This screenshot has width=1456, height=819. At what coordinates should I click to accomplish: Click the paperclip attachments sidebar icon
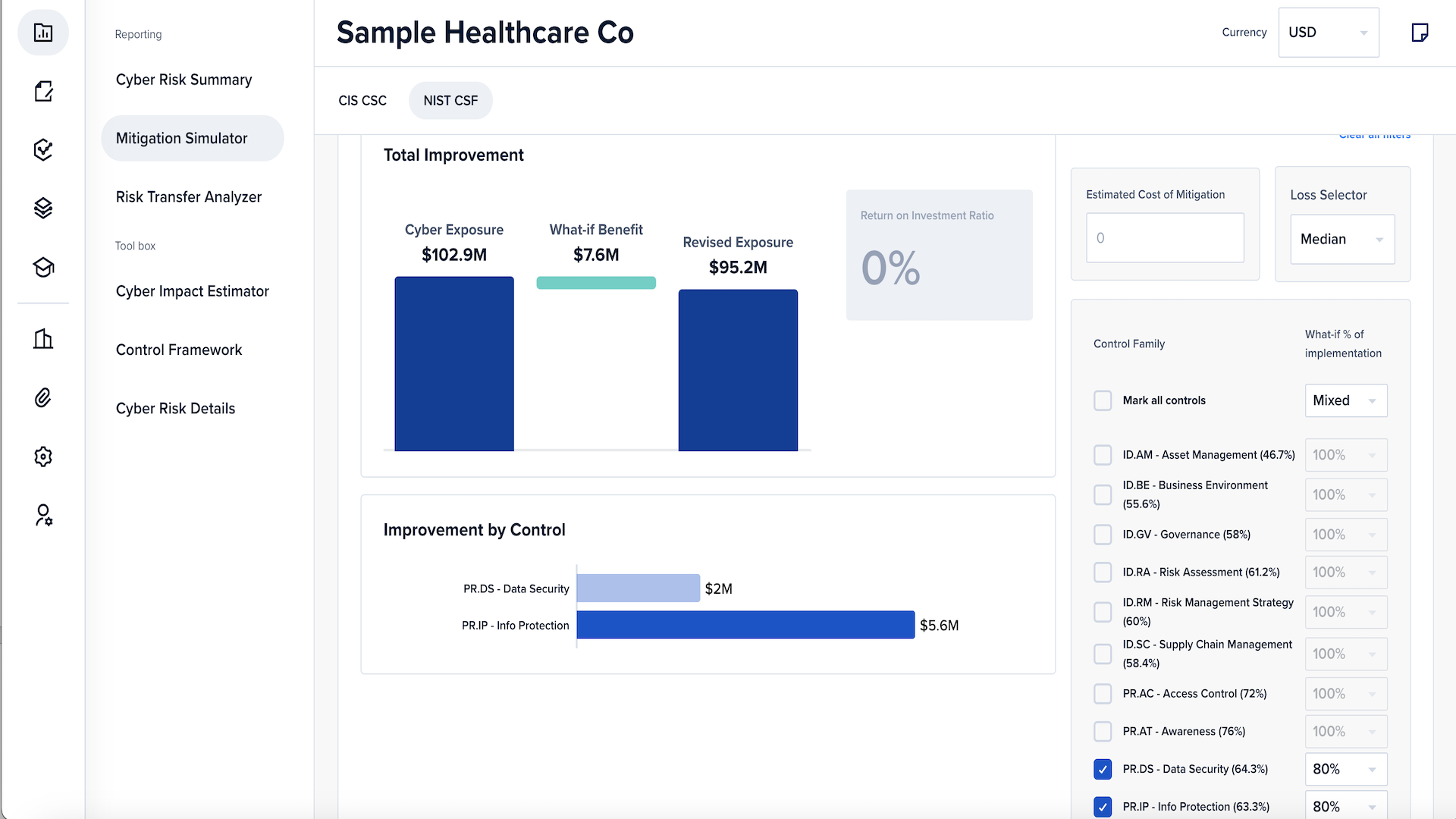click(43, 397)
